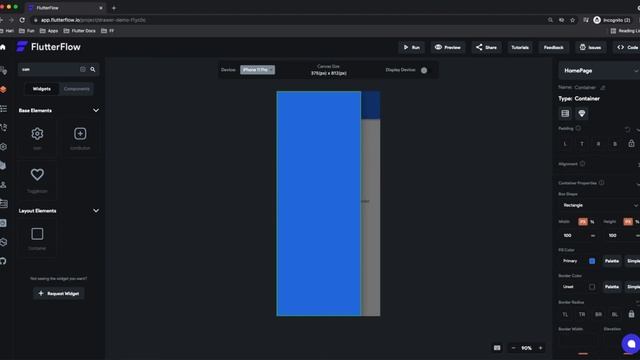Screen dimensions: 640x360
Task: Expand the Container Properties section
Action: pyautogui.click(x=638, y=183)
